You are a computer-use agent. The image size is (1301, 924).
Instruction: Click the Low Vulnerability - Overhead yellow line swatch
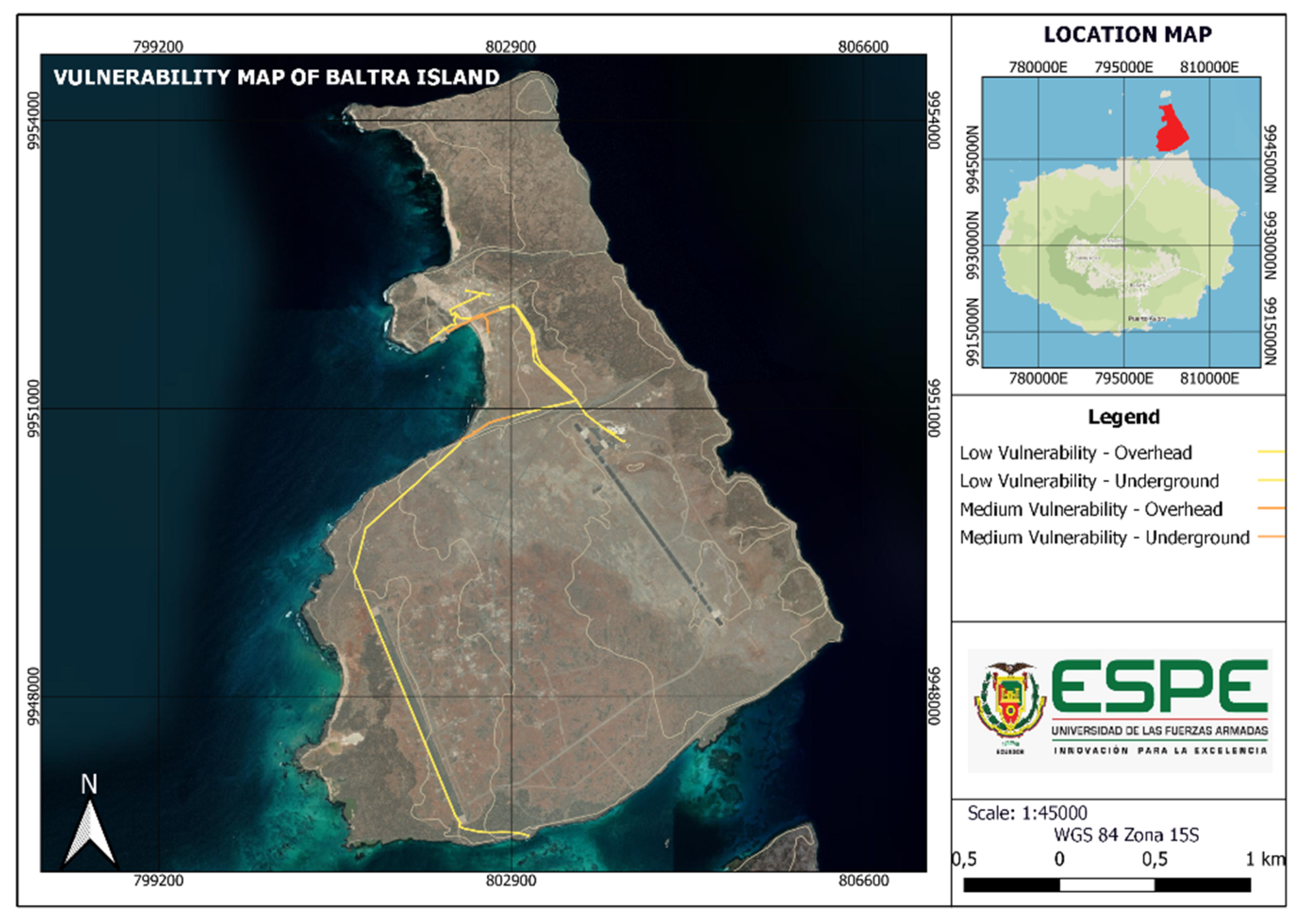tap(1271, 452)
